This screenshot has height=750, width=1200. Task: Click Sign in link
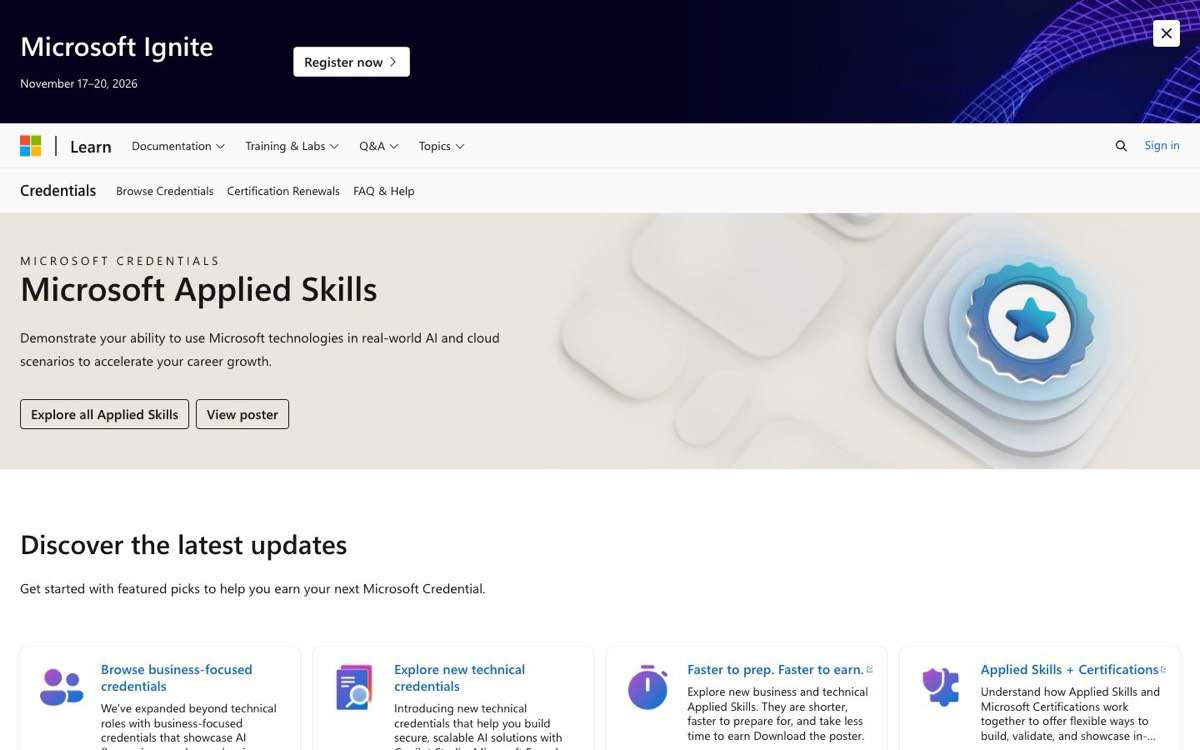tap(1162, 146)
